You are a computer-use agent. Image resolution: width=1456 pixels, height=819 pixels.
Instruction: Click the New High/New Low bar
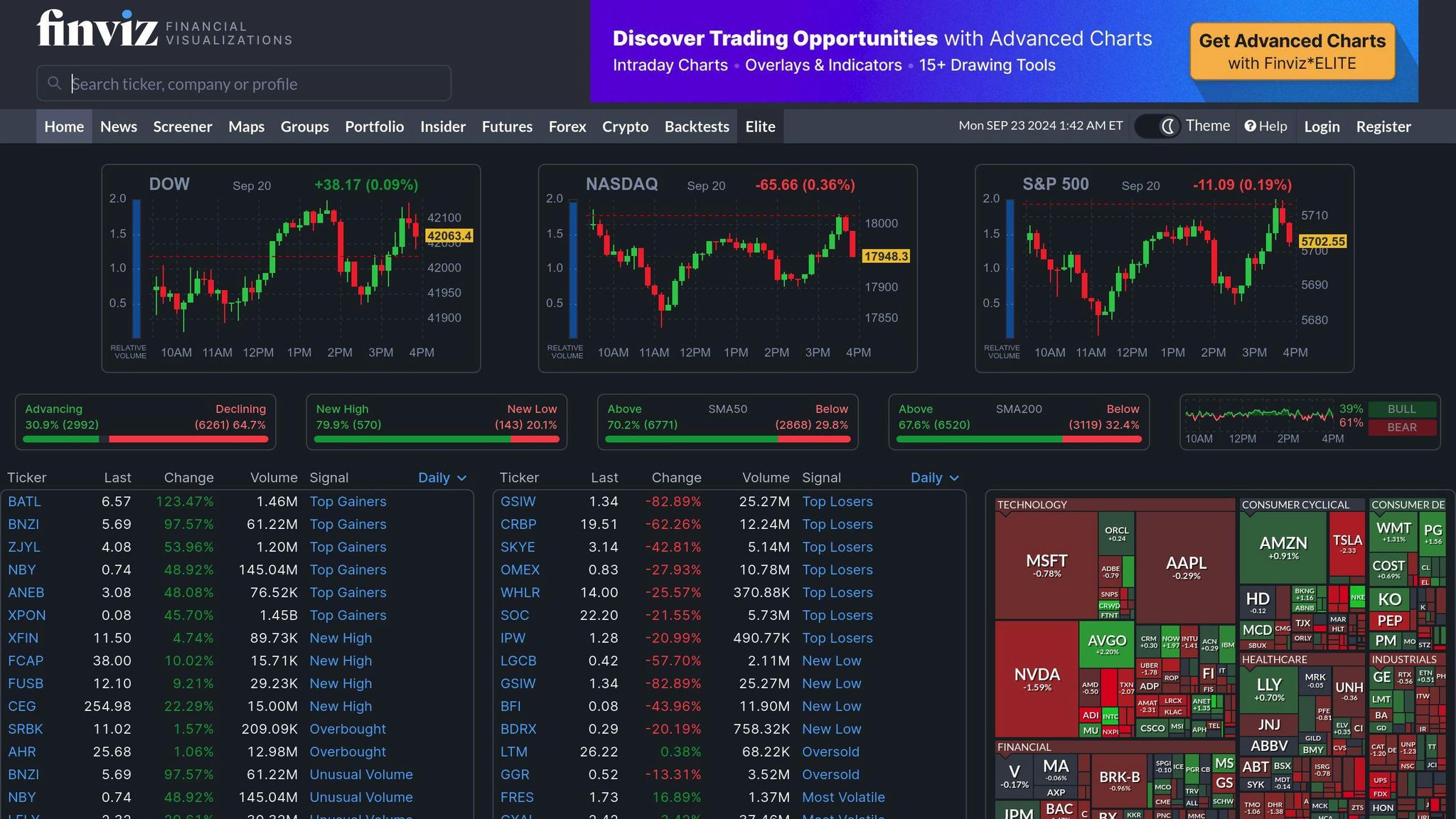(437, 439)
